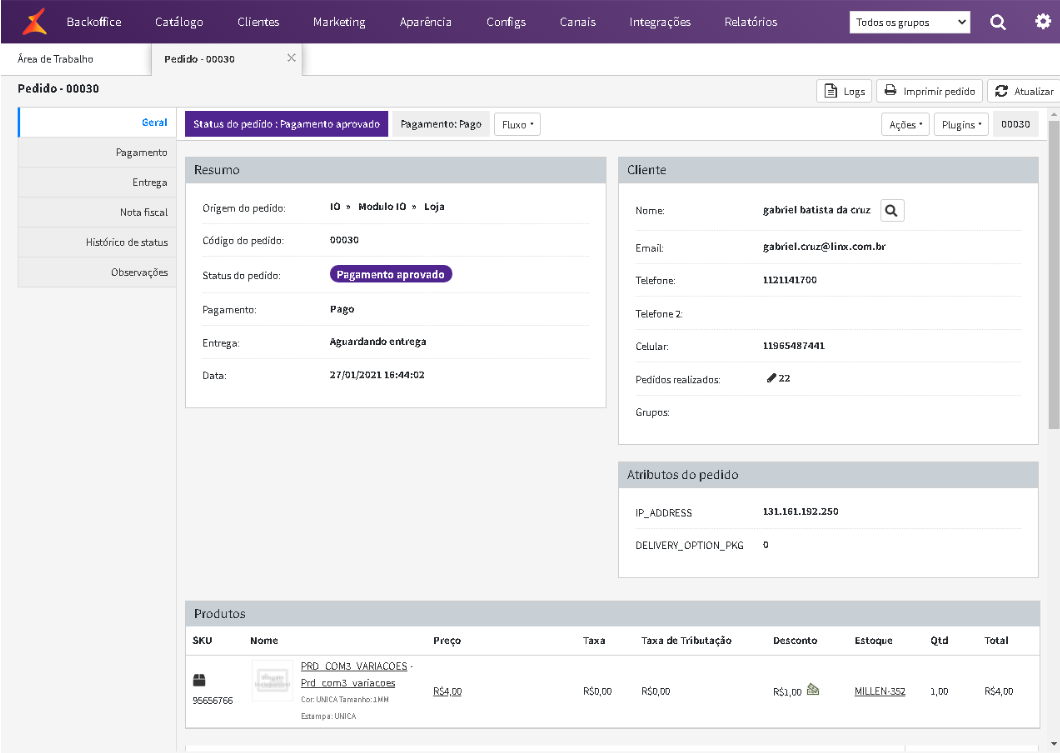1060x753 pixels.
Task: Close the Pedido - 00030 tab
Action: click(291, 58)
